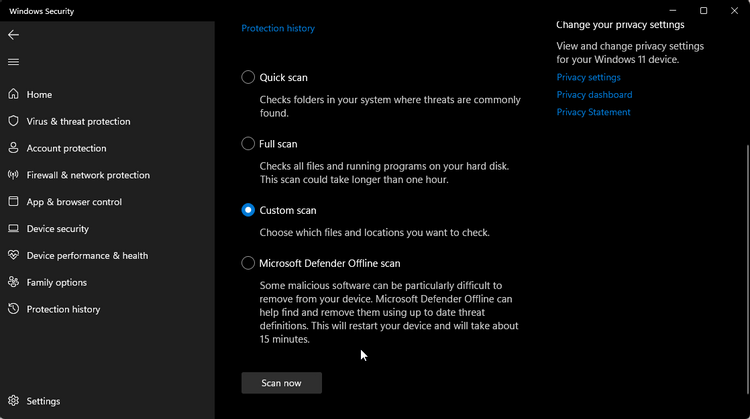
Task: Open Account protection page
Action: 66,148
